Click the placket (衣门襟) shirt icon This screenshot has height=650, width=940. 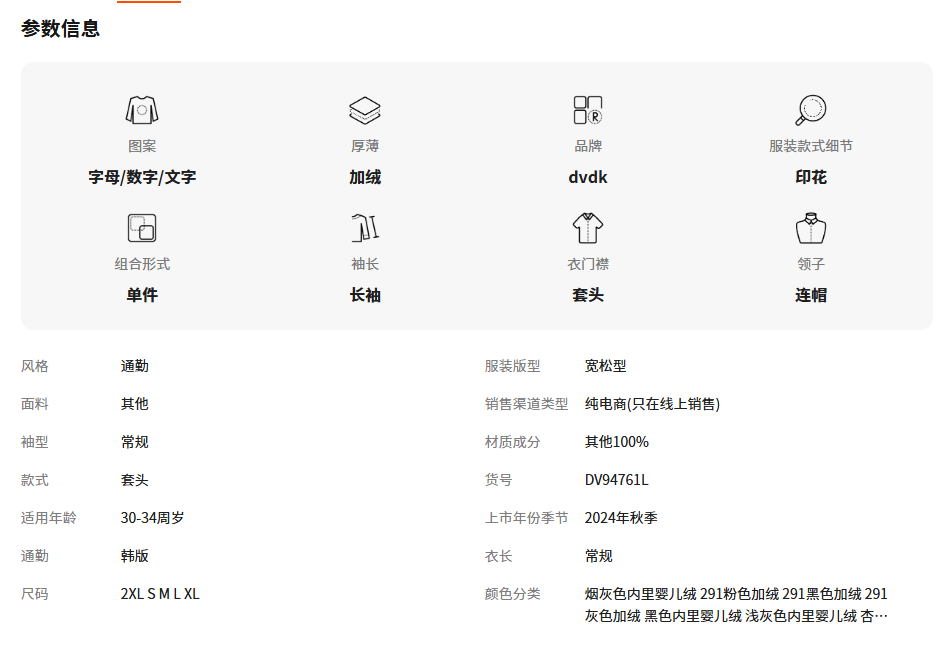coord(587,228)
